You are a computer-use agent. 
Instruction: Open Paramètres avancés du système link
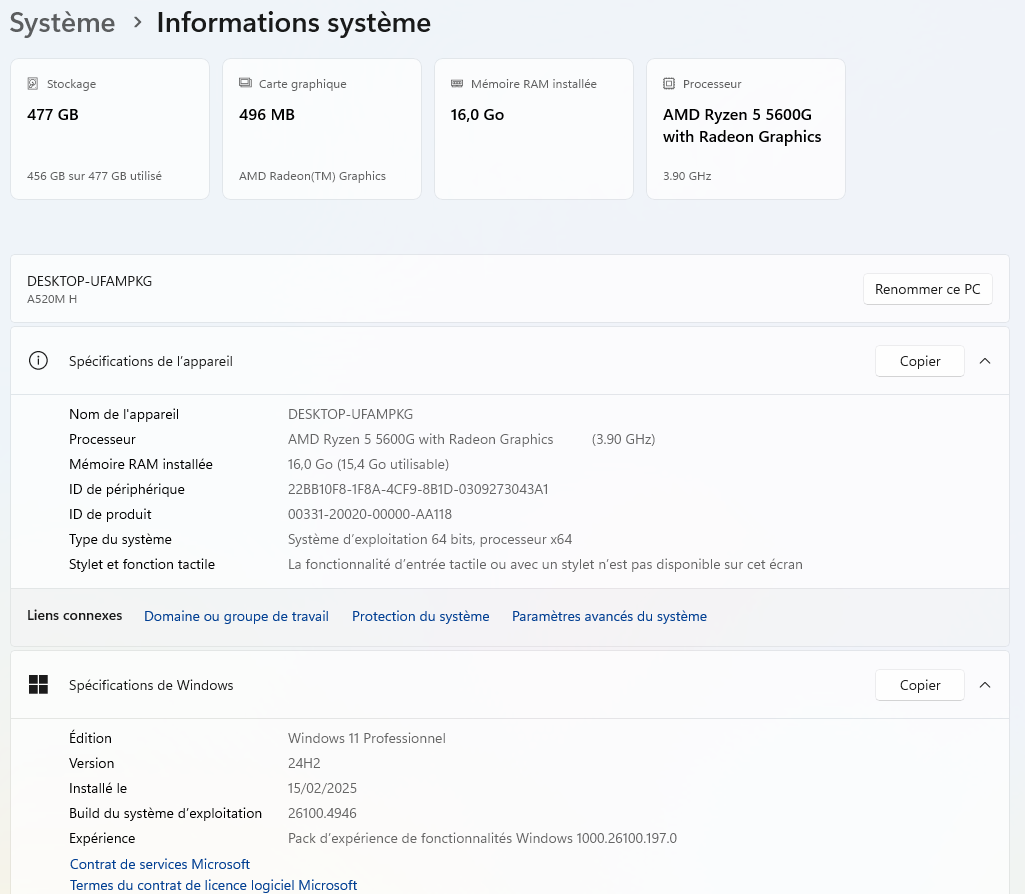(609, 616)
